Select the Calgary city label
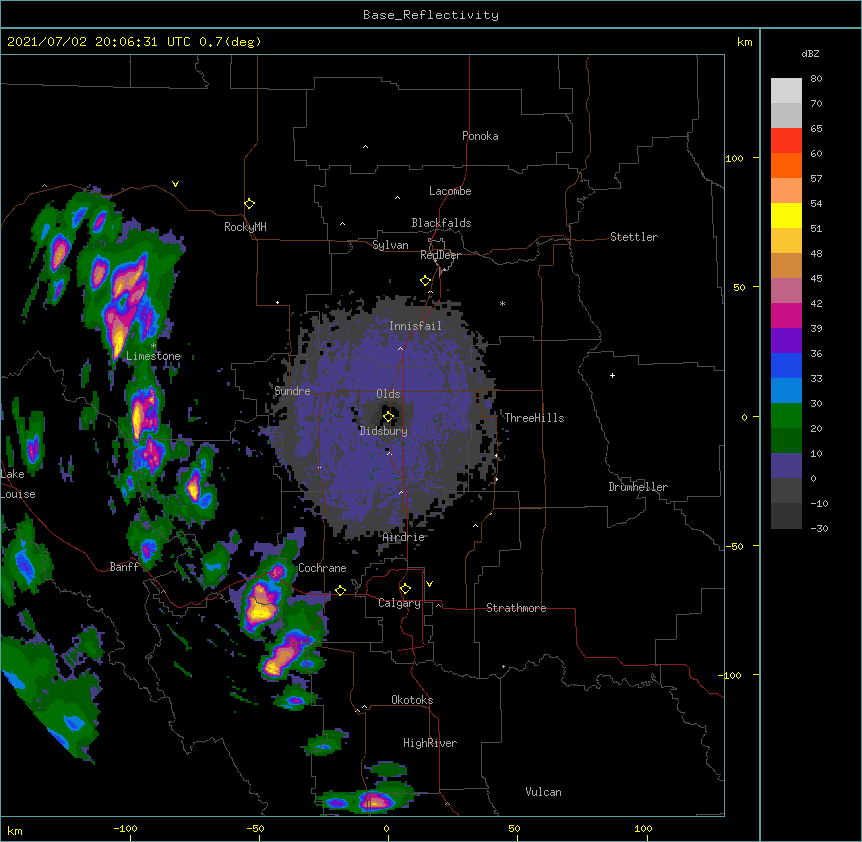The width and height of the screenshot is (862, 842). click(399, 603)
